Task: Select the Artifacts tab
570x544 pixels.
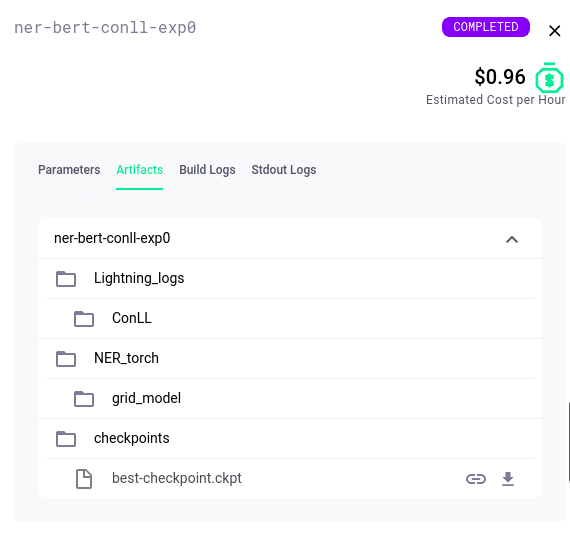Action: (140, 170)
